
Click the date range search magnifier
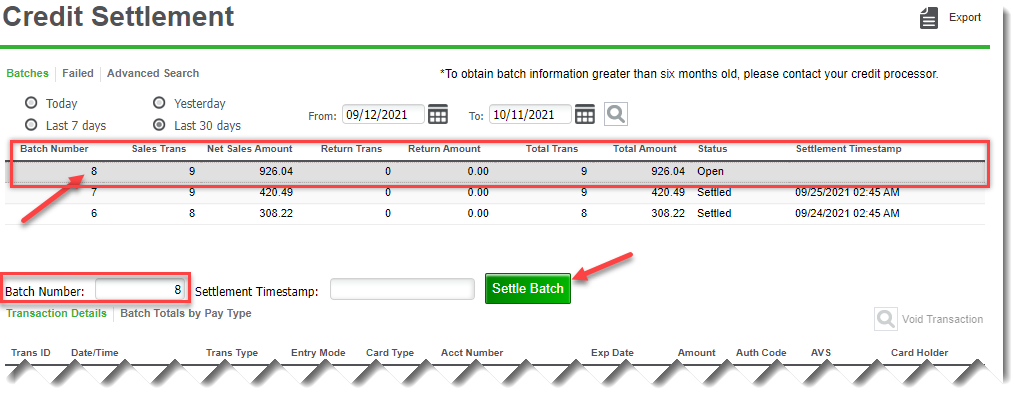click(x=616, y=114)
